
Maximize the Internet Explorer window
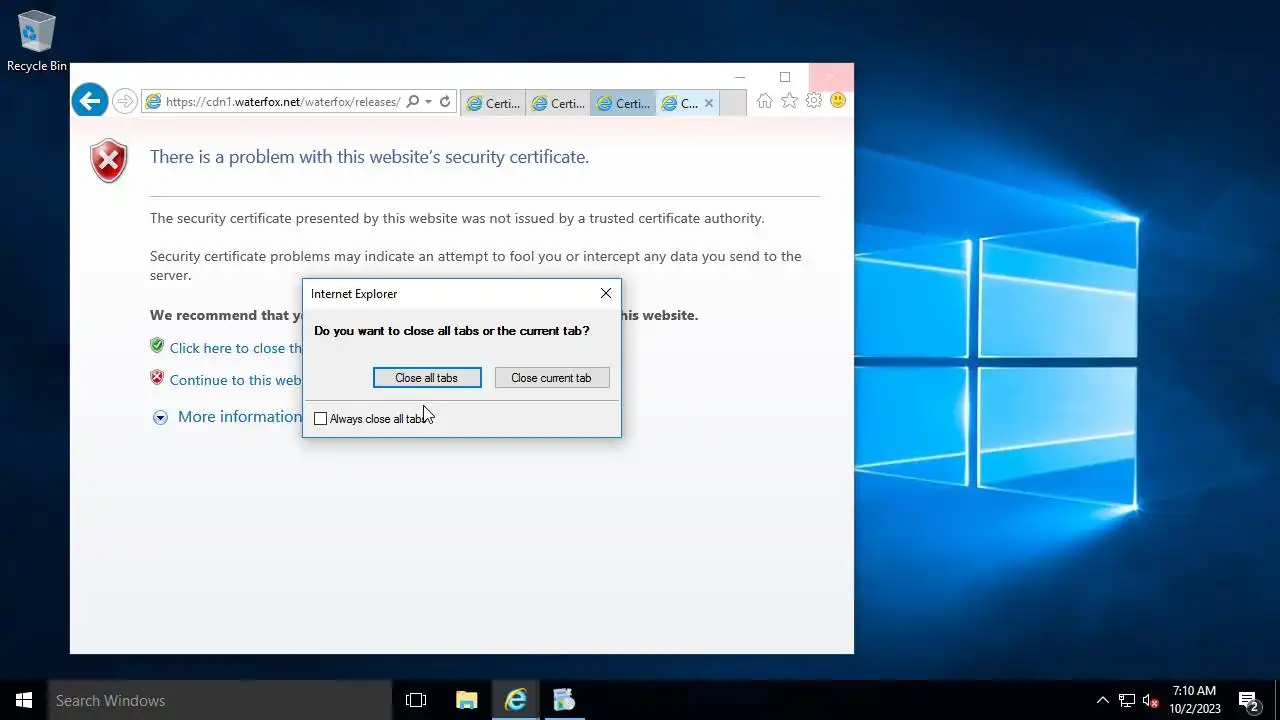click(785, 77)
